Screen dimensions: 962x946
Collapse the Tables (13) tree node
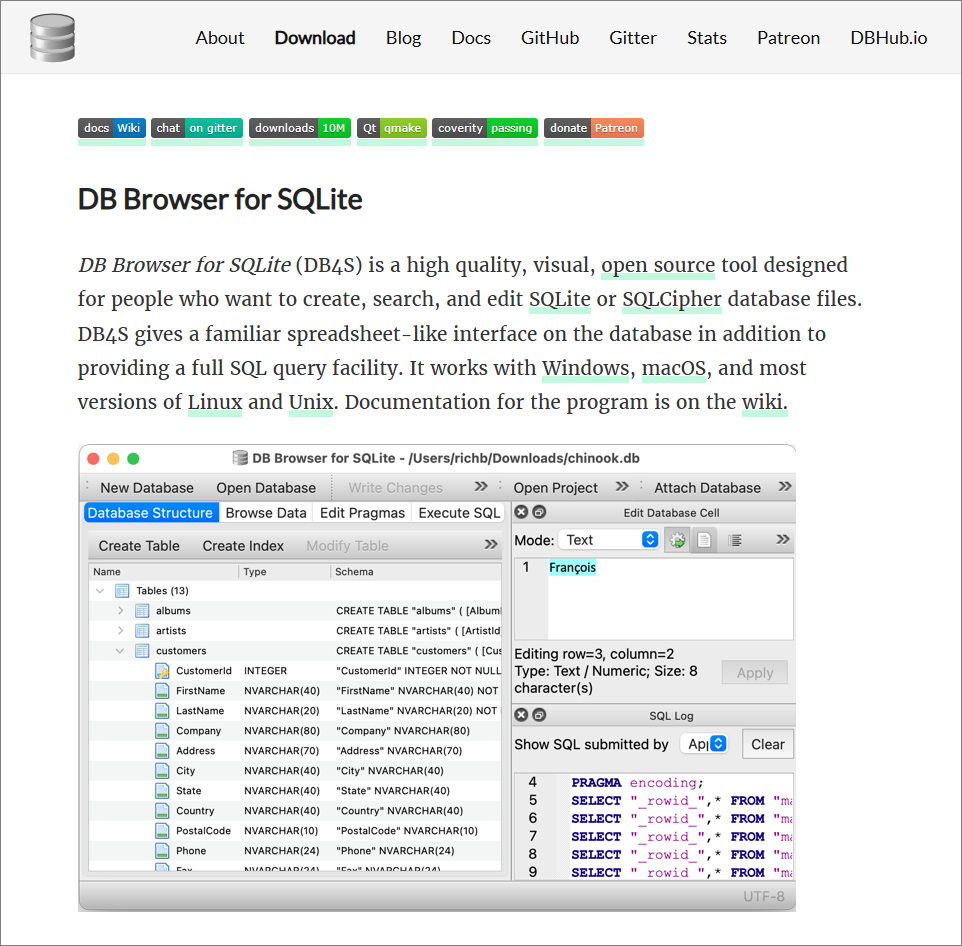coord(100,591)
